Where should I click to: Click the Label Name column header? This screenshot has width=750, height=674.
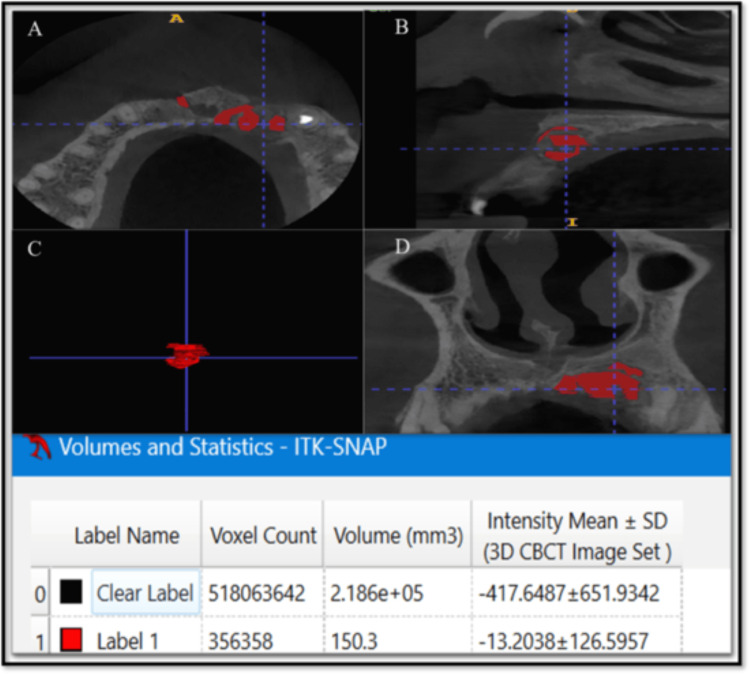pos(126,535)
